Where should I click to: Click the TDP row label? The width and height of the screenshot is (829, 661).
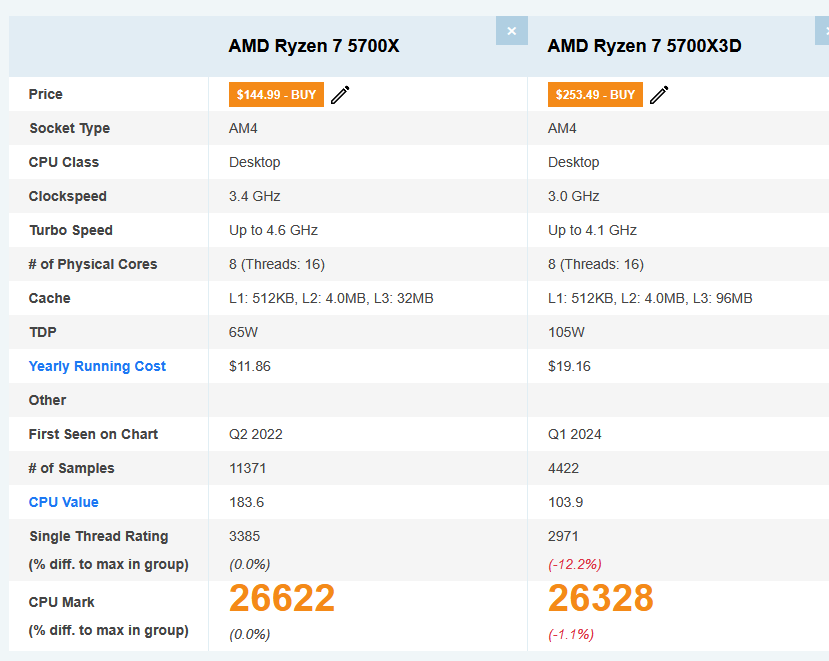tap(42, 332)
